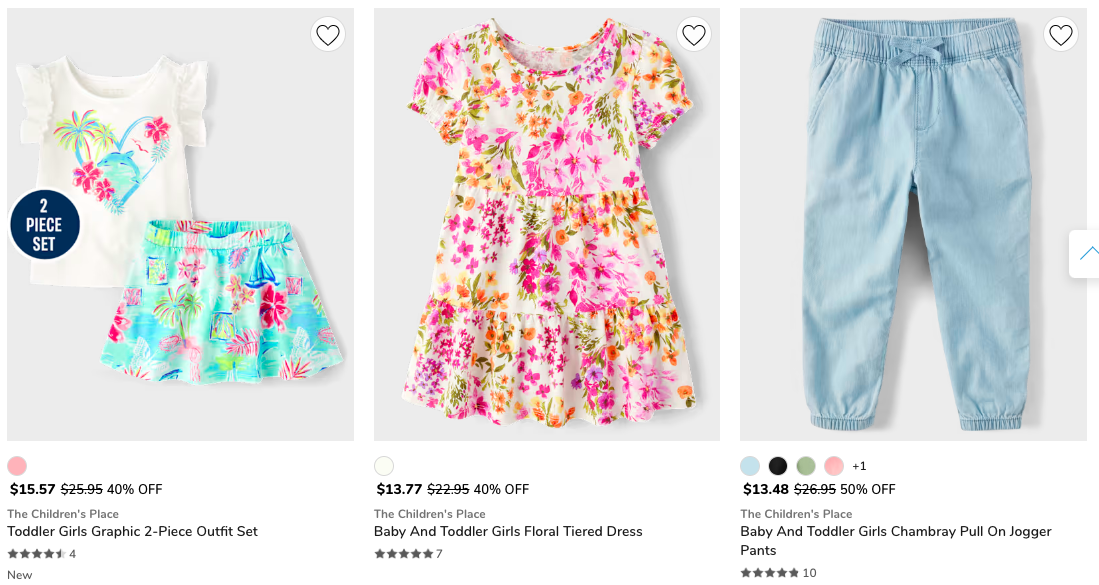Image resolution: width=1099 pixels, height=585 pixels.
Task: Pick green swatch for Jogger Pants
Action: point(806,466)
